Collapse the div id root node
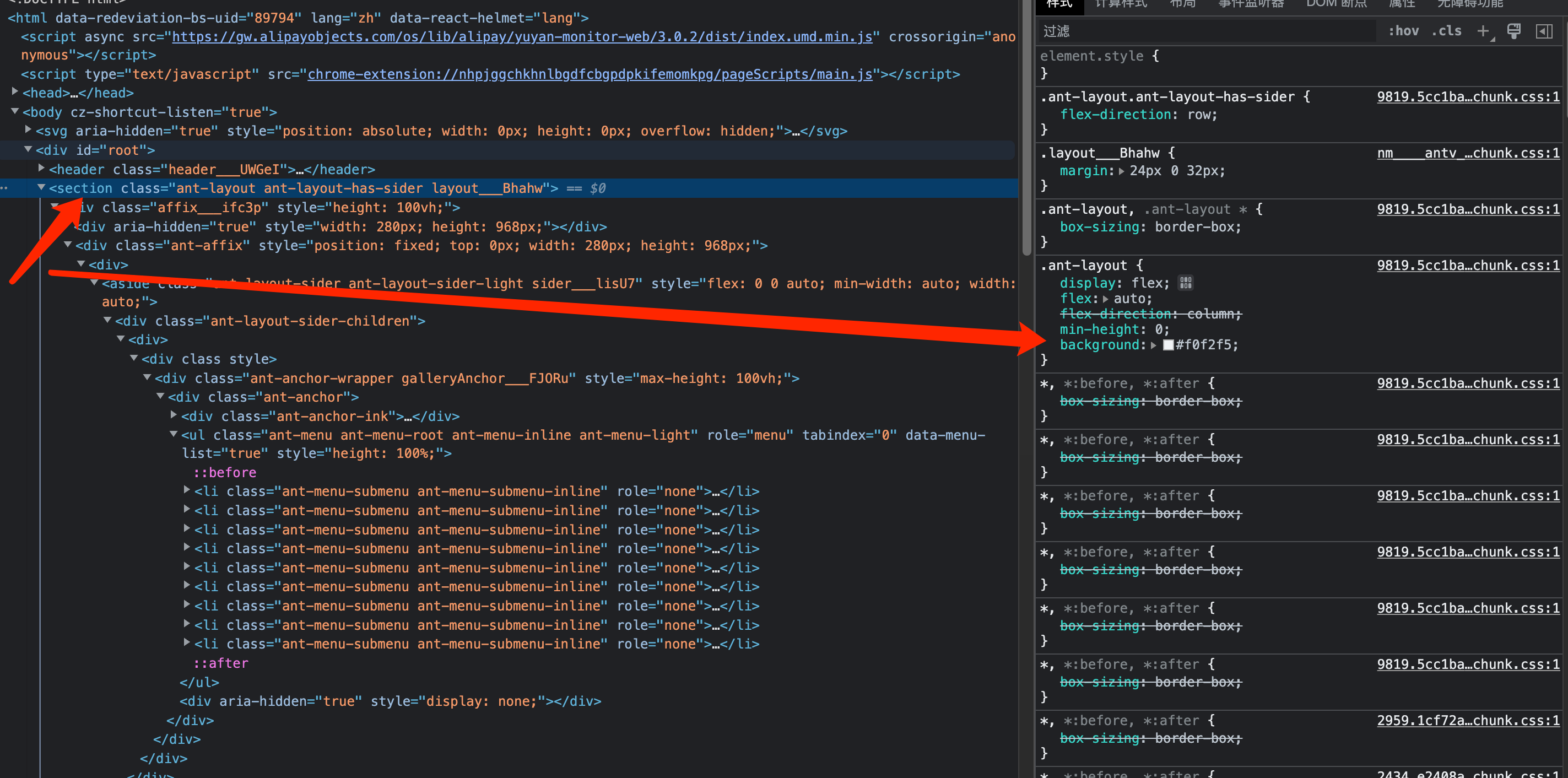The image size is (1568, 778). click(x=28, y=149)
